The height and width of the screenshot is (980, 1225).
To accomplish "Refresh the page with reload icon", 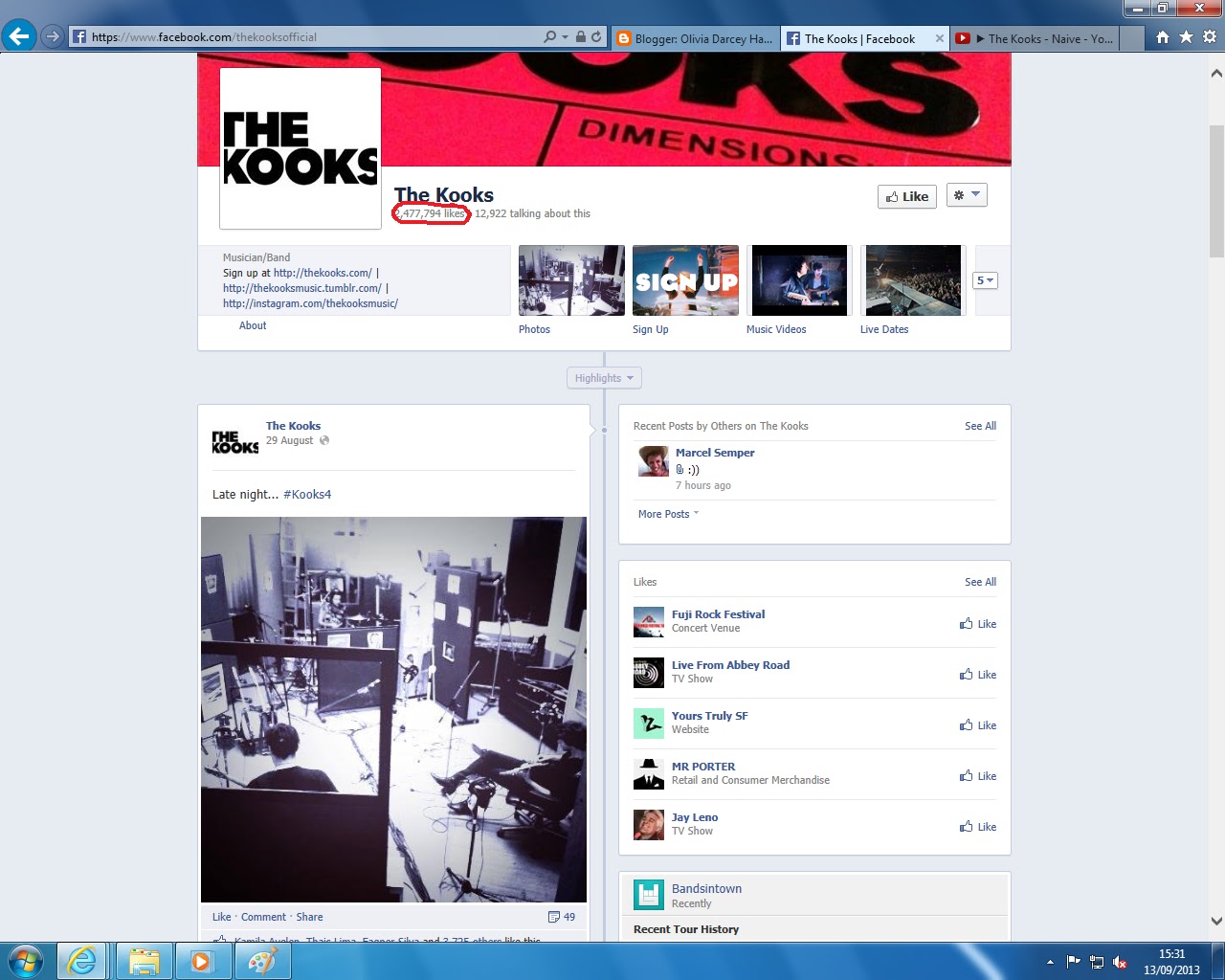I will coord(596,37).
